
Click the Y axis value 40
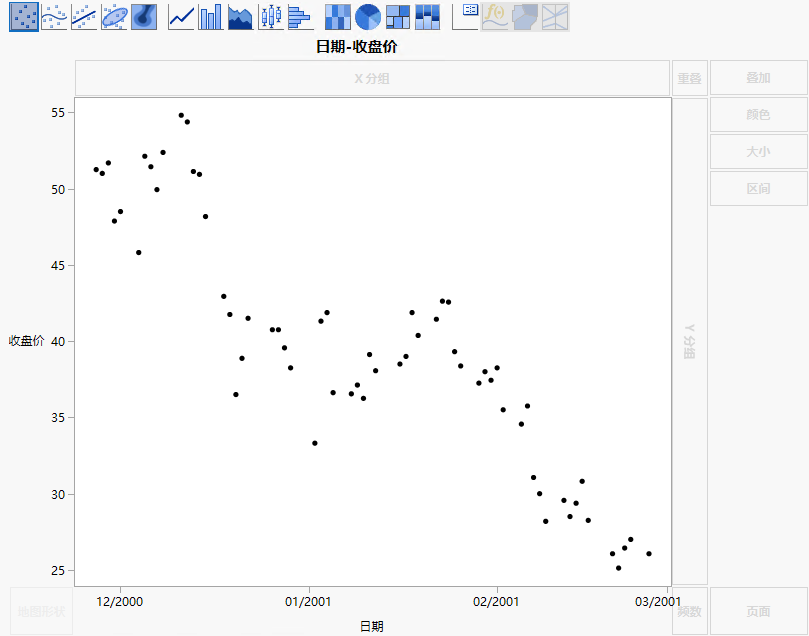tap(58, 341)
